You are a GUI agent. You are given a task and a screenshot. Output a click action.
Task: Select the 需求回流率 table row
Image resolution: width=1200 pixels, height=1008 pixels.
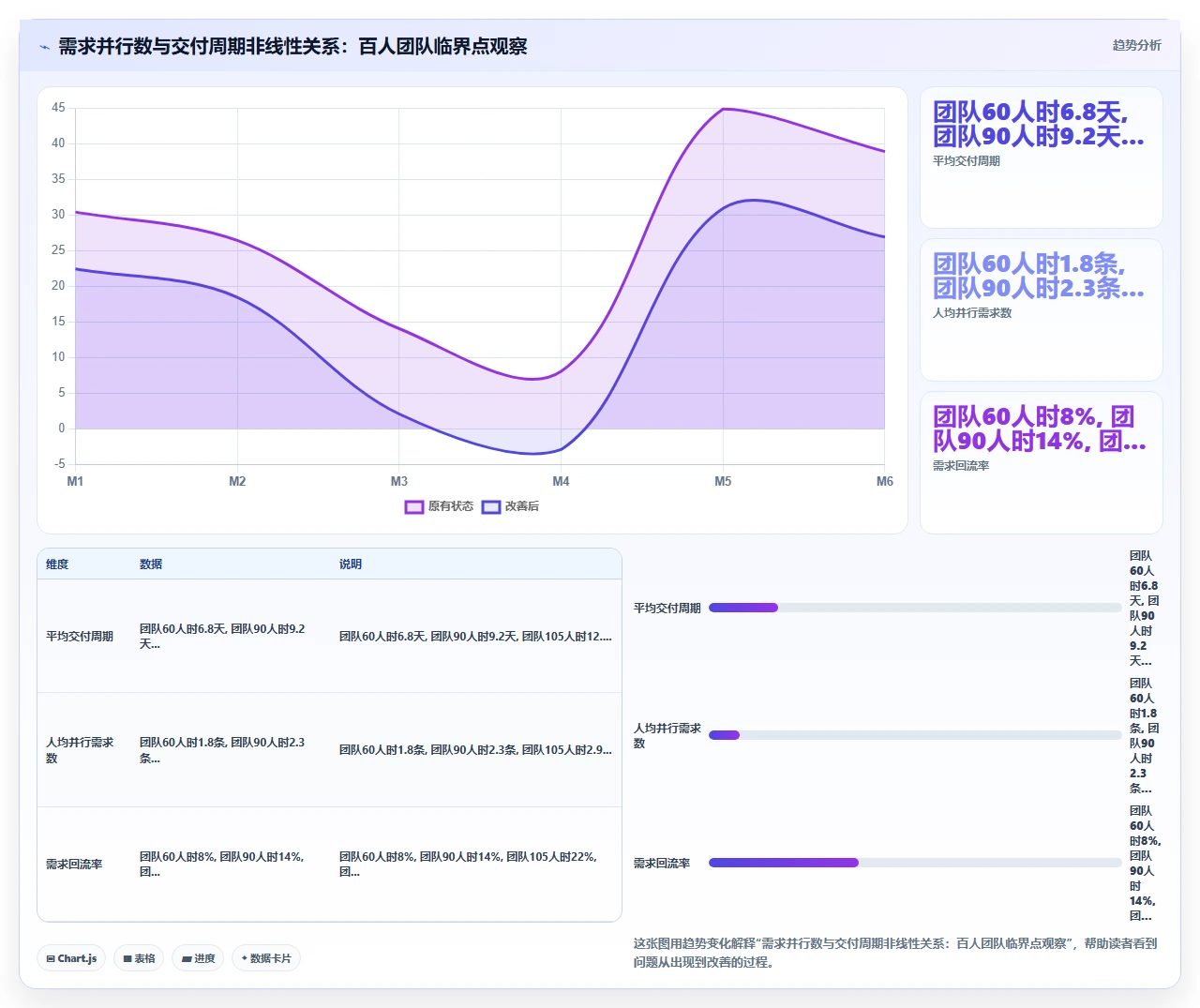point(329,864)
